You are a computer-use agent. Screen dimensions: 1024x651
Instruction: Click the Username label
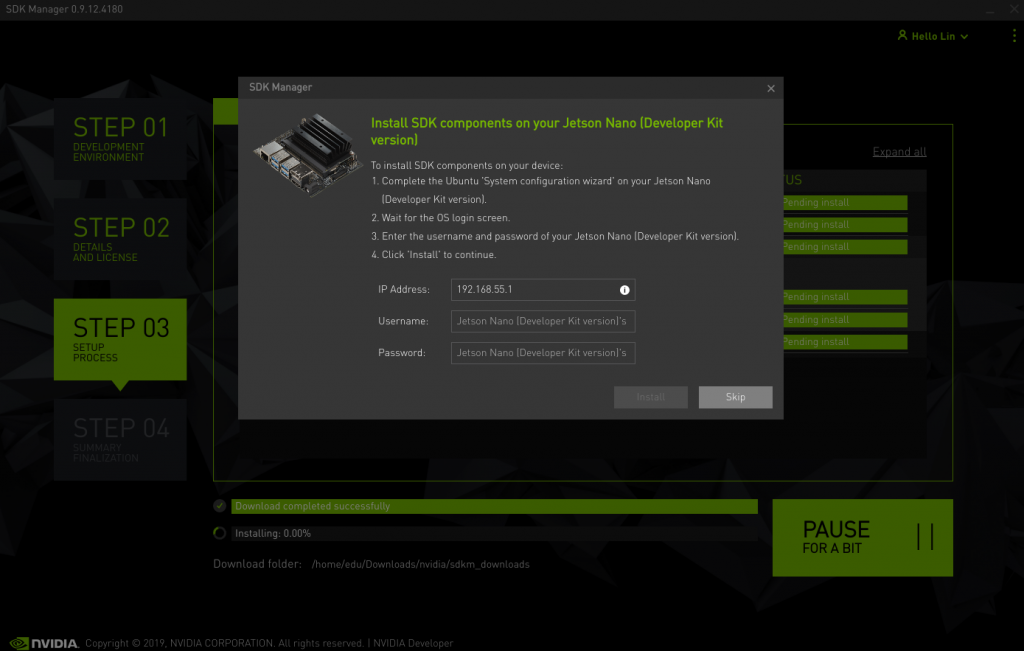[403, 321]
